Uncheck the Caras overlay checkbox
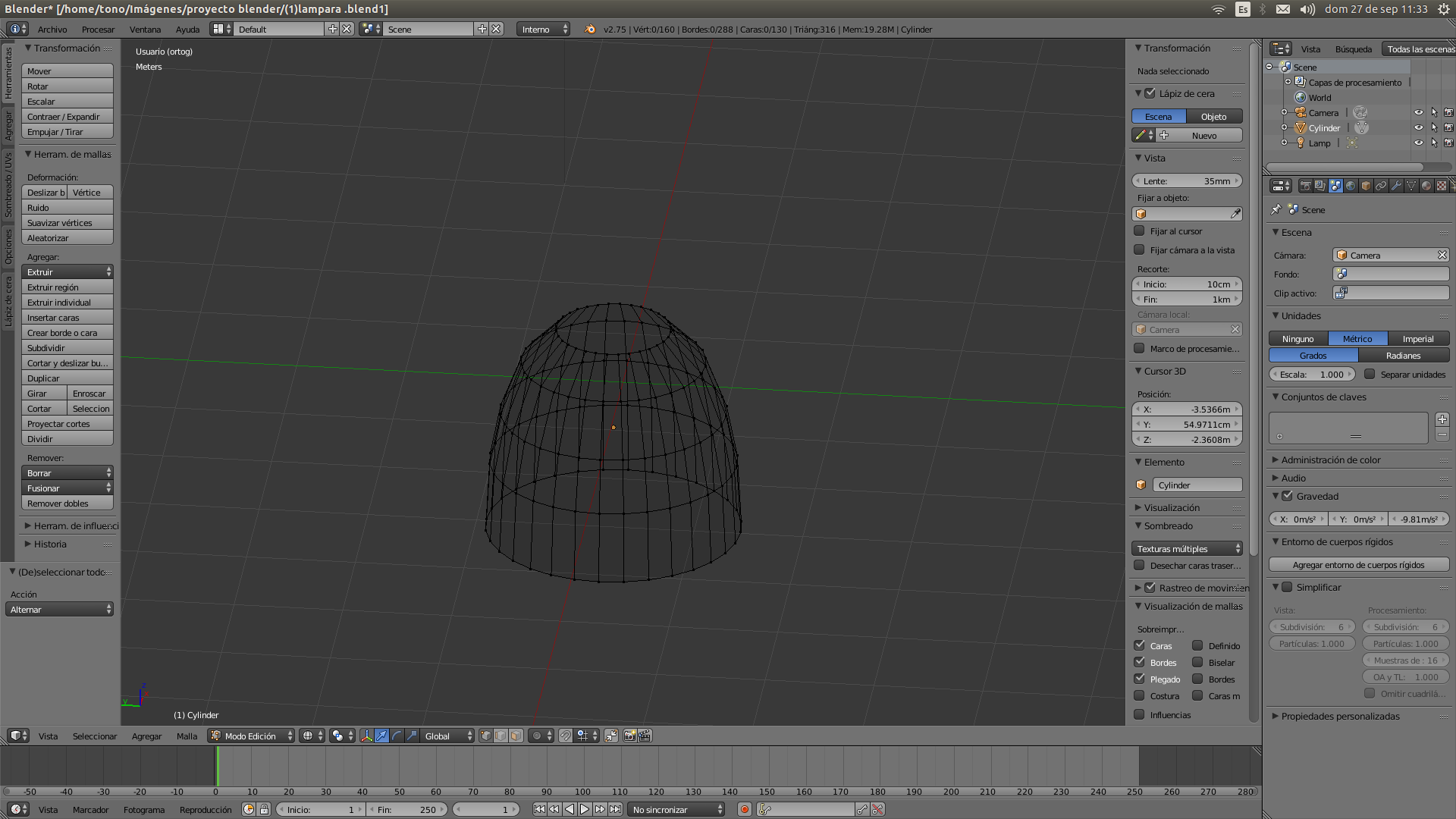 tap(1139, 646)
